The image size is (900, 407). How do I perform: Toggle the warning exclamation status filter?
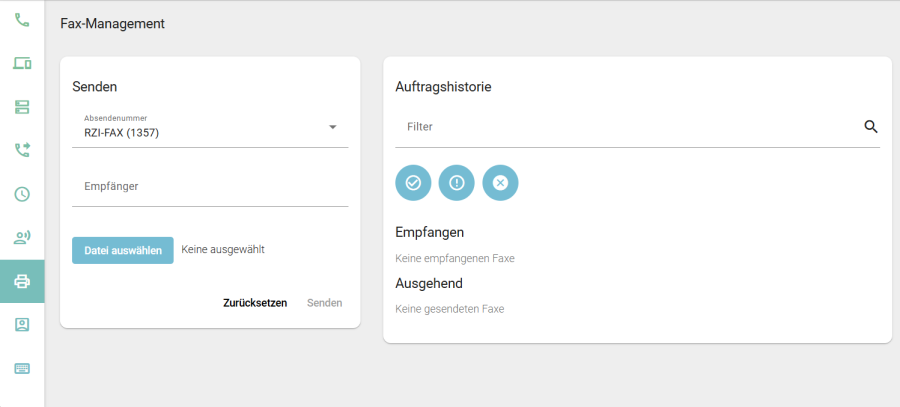tap(457, 183)
